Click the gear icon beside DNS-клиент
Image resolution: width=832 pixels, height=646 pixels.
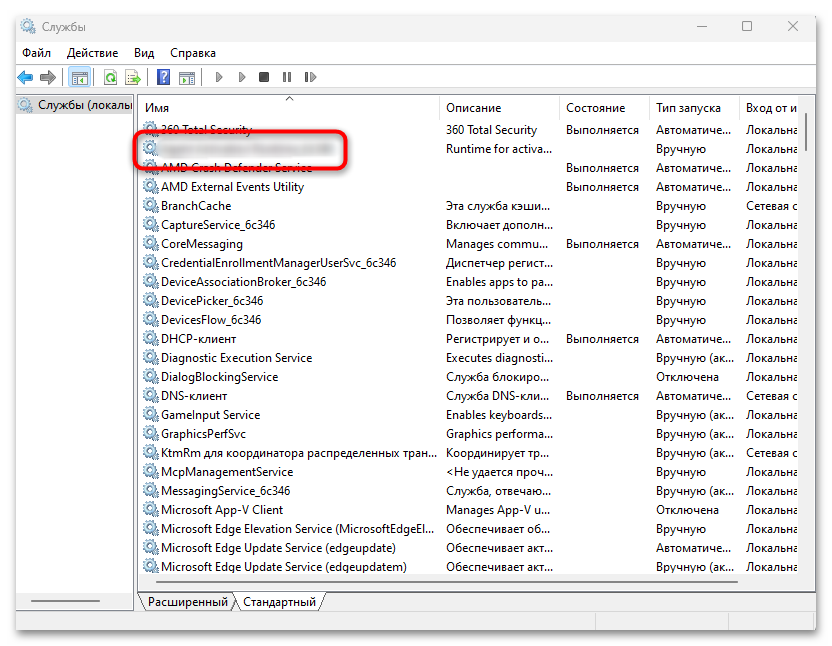(151, 395)
